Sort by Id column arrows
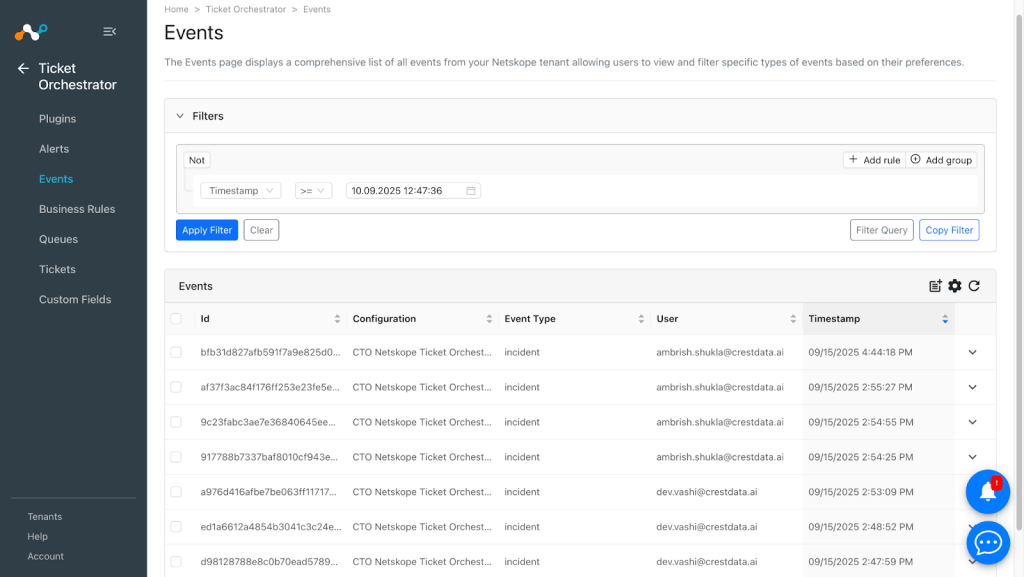 click(x=337, y=319)
